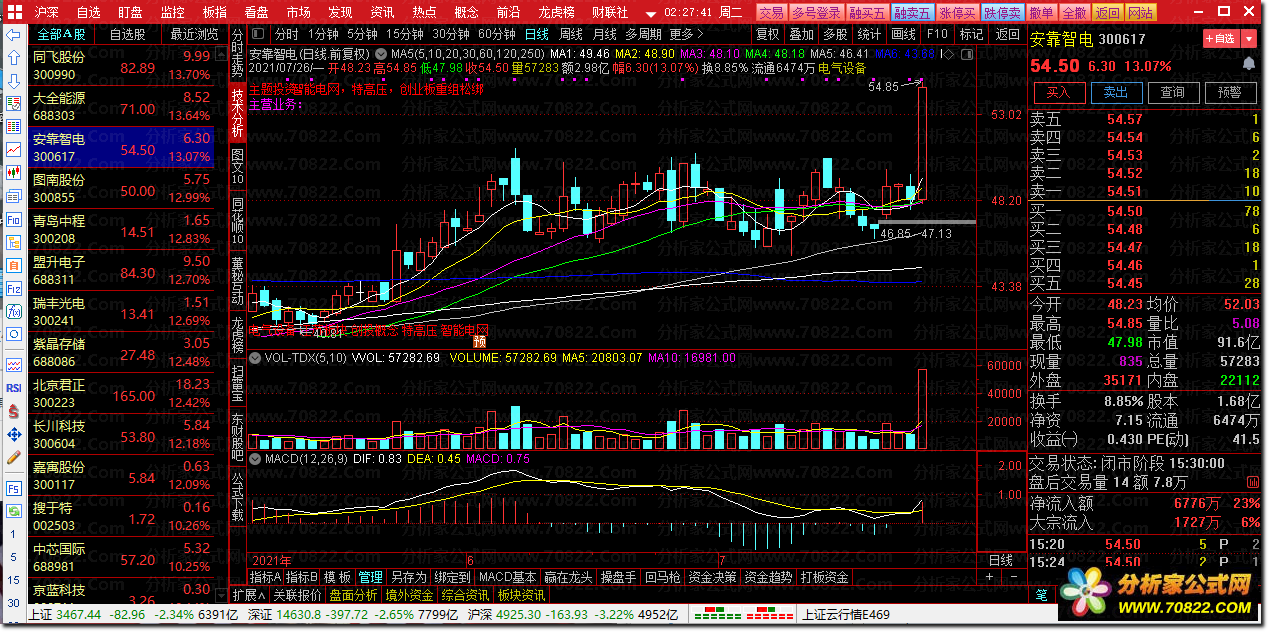Click the line chart icon in sidebar
Screen dimensions: 1270x632
pos(14,150)
